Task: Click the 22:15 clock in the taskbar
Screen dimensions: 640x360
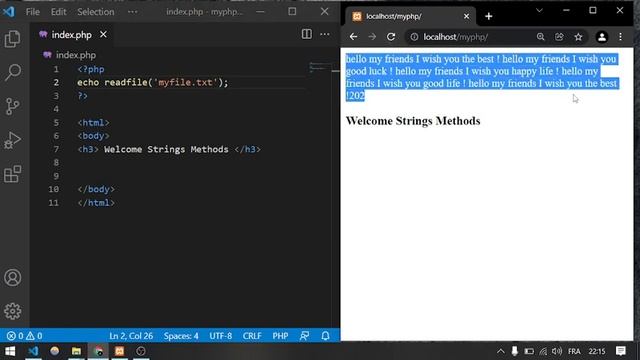Action: pyautogui.click(x=597, y=351)
